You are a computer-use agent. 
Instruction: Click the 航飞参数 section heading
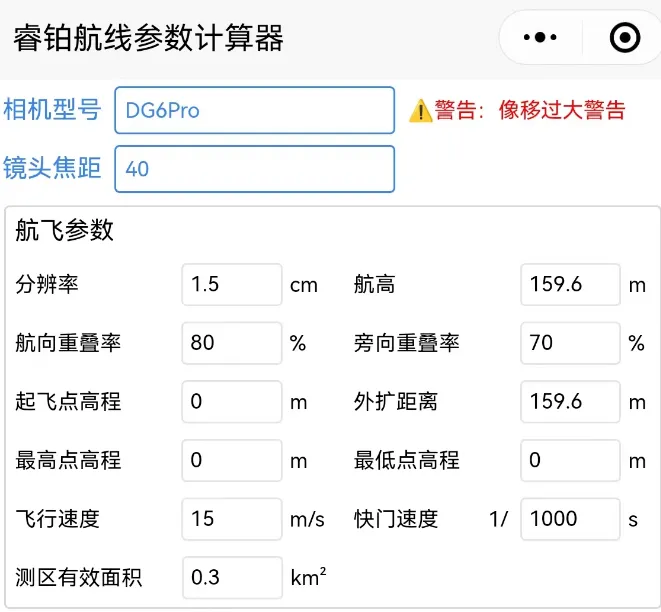click(x=65, y=231)
